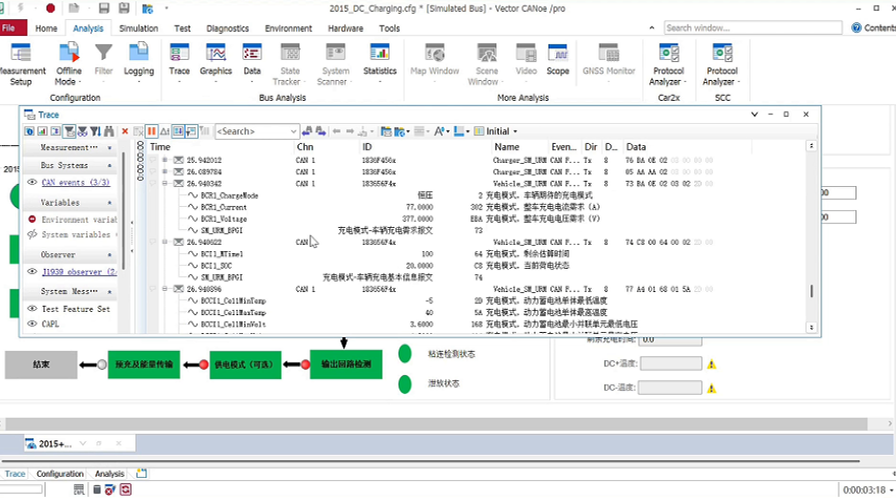Image resolution: width=896 pixels, height=498 pixels.
Task: Click the CAN events (3/3) link
Action: (x=75, y=182)
